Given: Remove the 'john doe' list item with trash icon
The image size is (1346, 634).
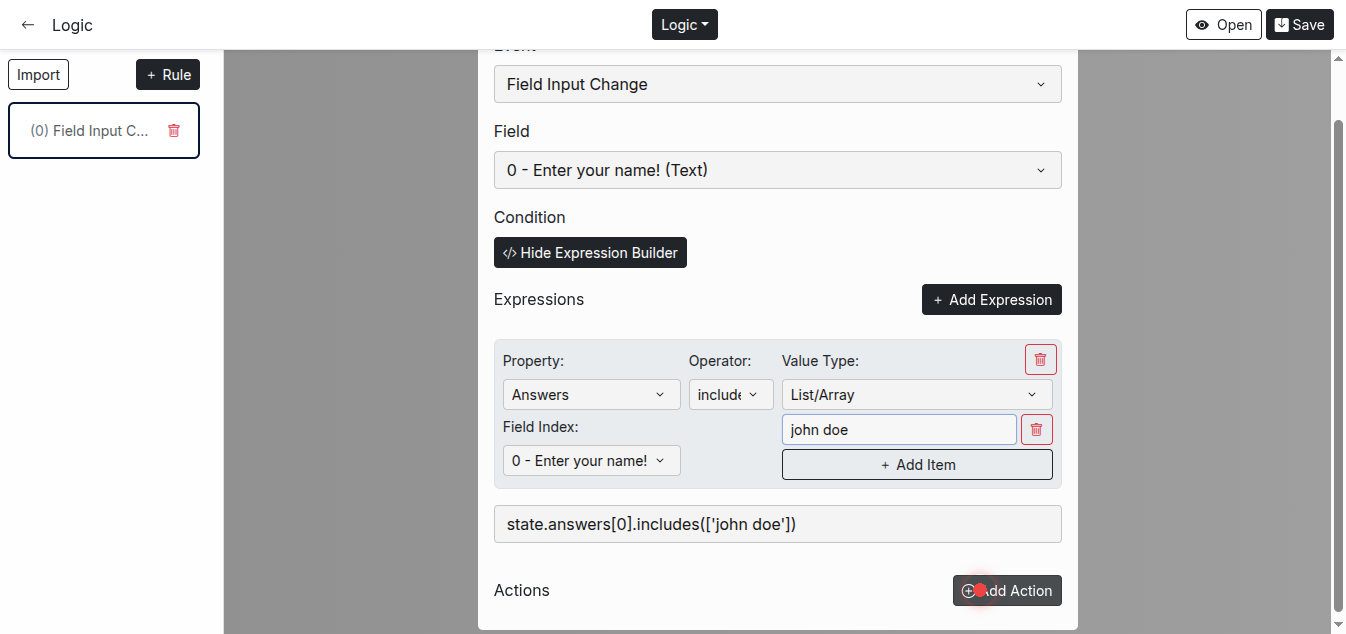Looking at the screenshot, I should [1036, 430].
